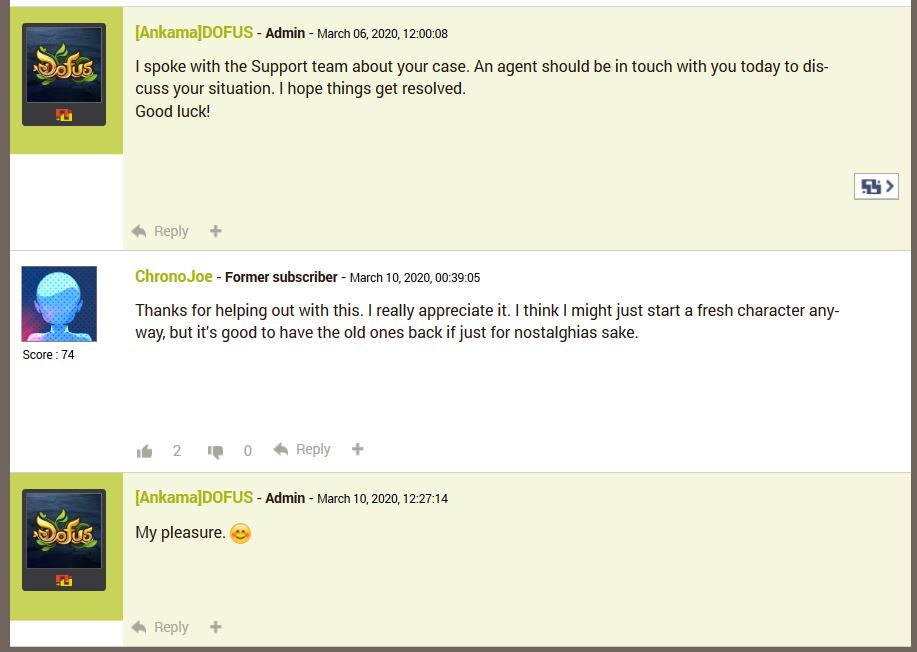Click the DOFUS avatar in first post
Screen dimensions: 917x652
coord(64,66)
